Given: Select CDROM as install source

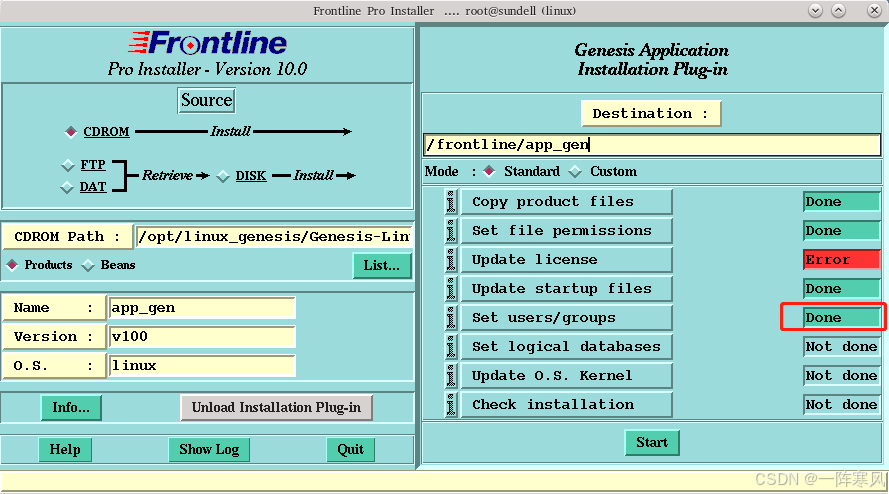Looking at the screenshot, I should pyautogui.click(x=70, y=132).
